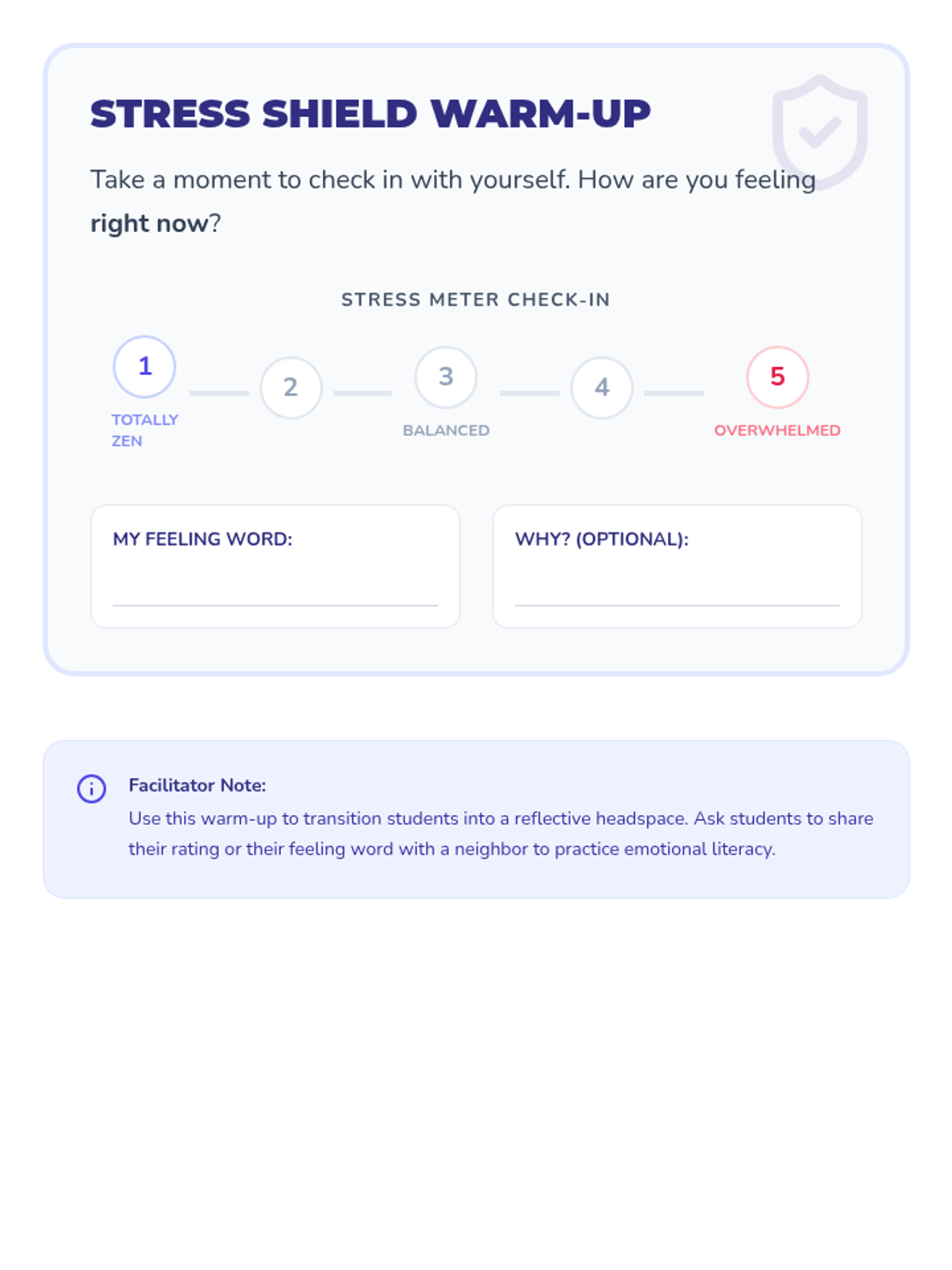This screenshot has height=1270, width=952.
Task: Click the bold 'right now' text
Action: click(149, 224)
